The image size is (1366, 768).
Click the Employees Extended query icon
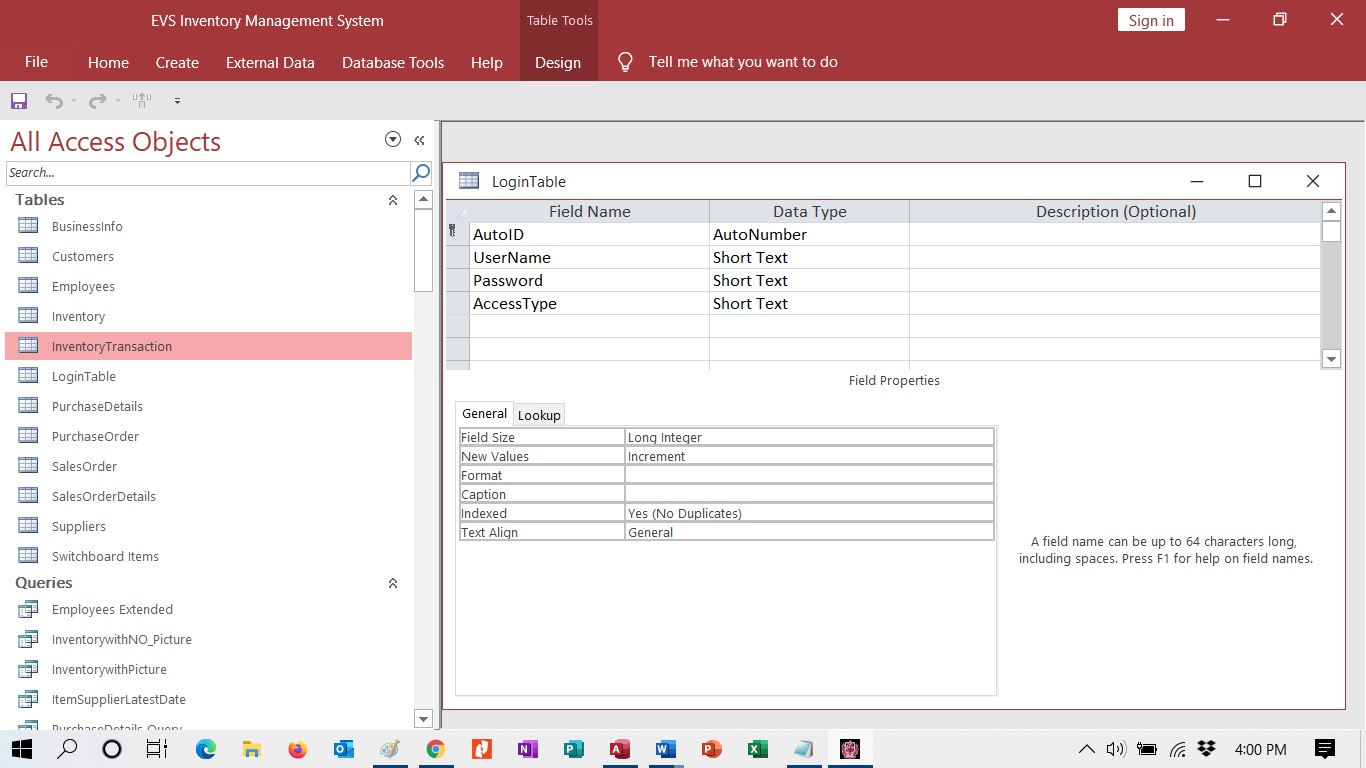tap(28, 609)
